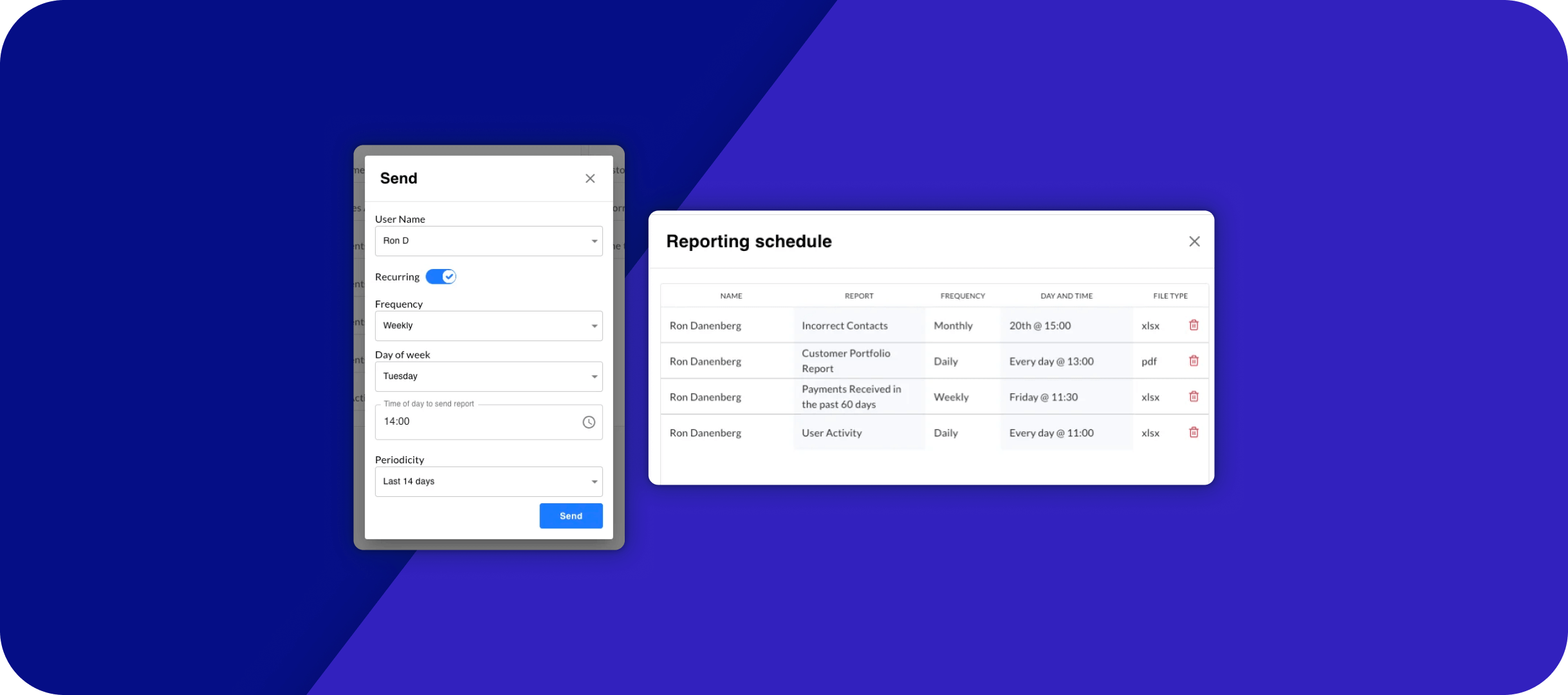The height and width of the screenshot is (695, 1568).
Task: Open the User Name dropdown
Action: click(488, 241)
